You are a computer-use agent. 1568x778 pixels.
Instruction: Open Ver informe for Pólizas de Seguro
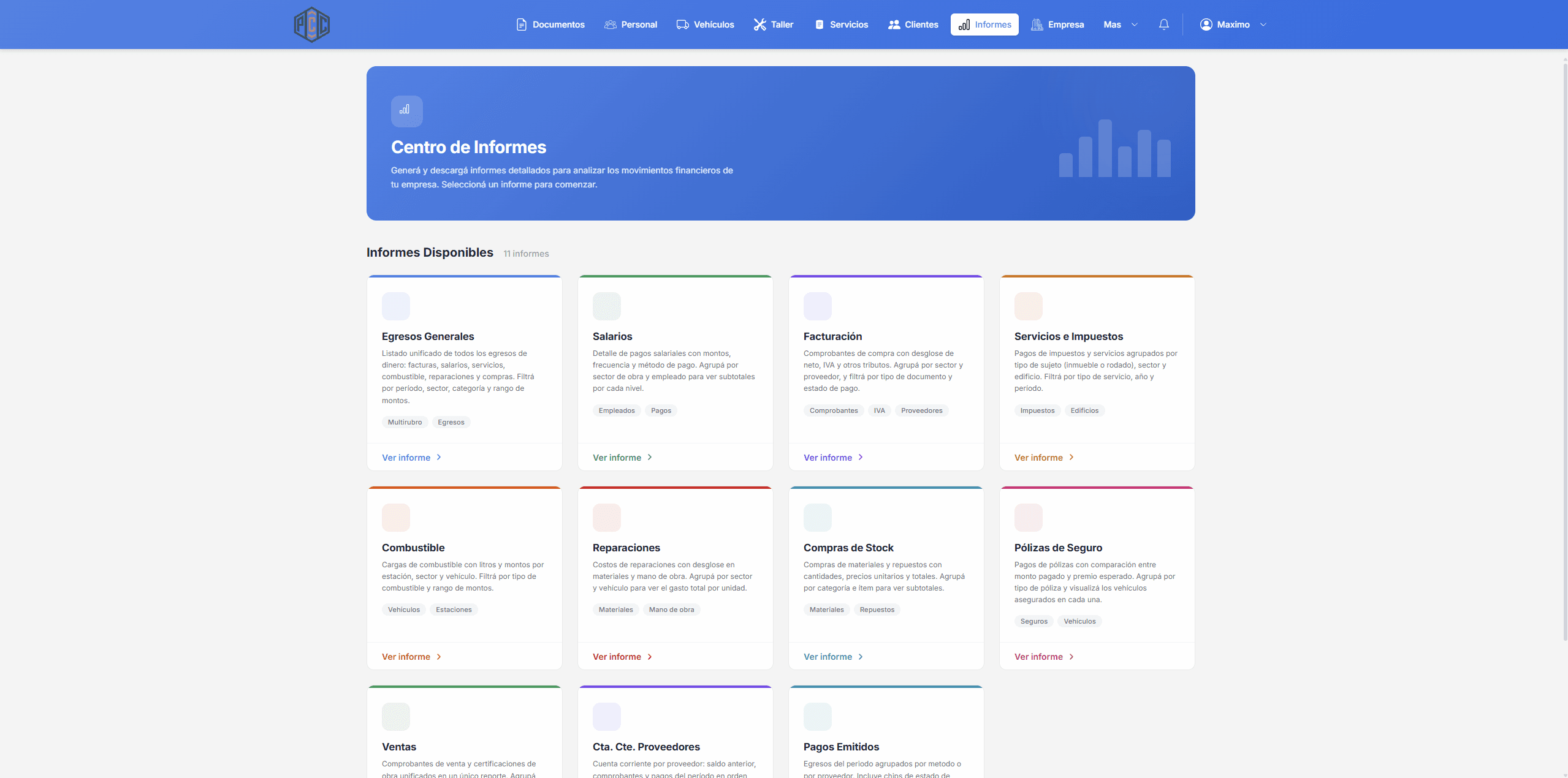(x=1044, y=657)
